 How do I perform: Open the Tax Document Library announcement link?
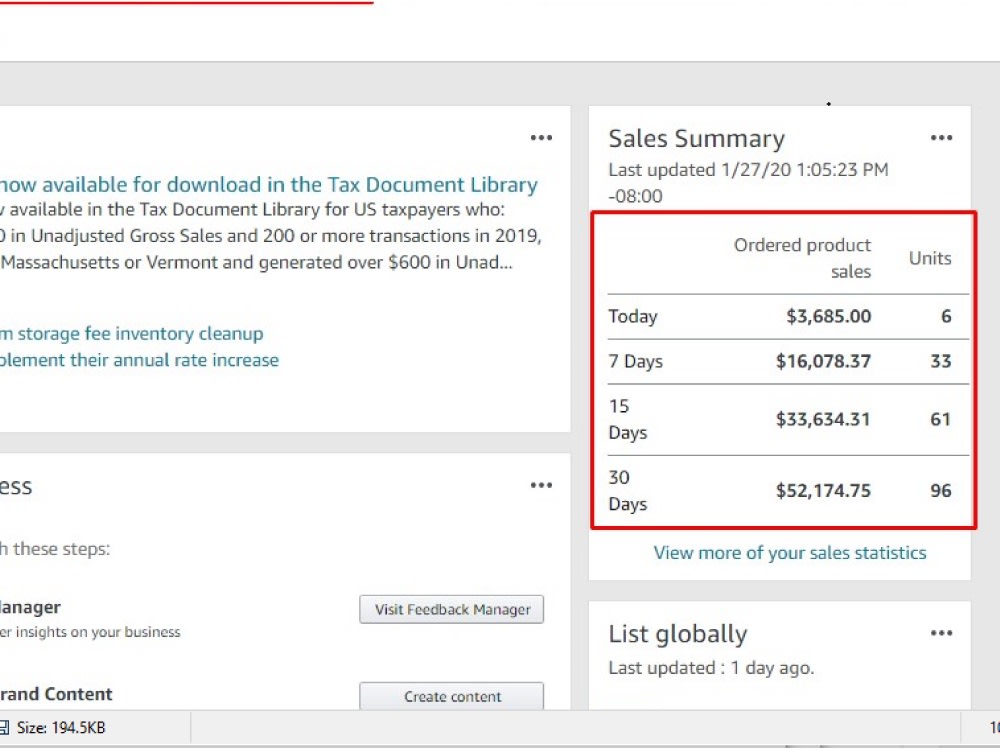point(268,184)
